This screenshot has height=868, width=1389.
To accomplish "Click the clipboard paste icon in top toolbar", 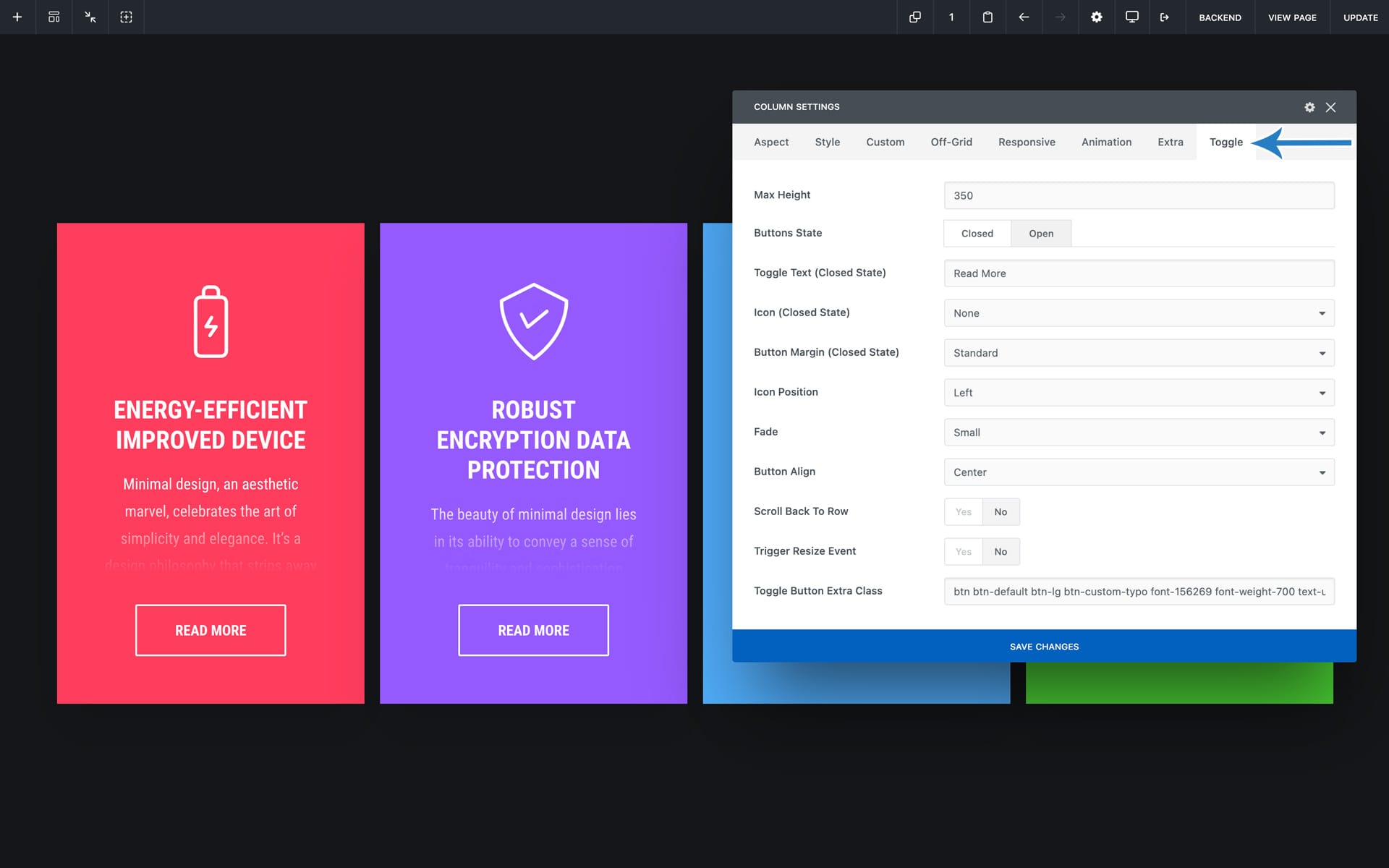I will tap(987, 17).
